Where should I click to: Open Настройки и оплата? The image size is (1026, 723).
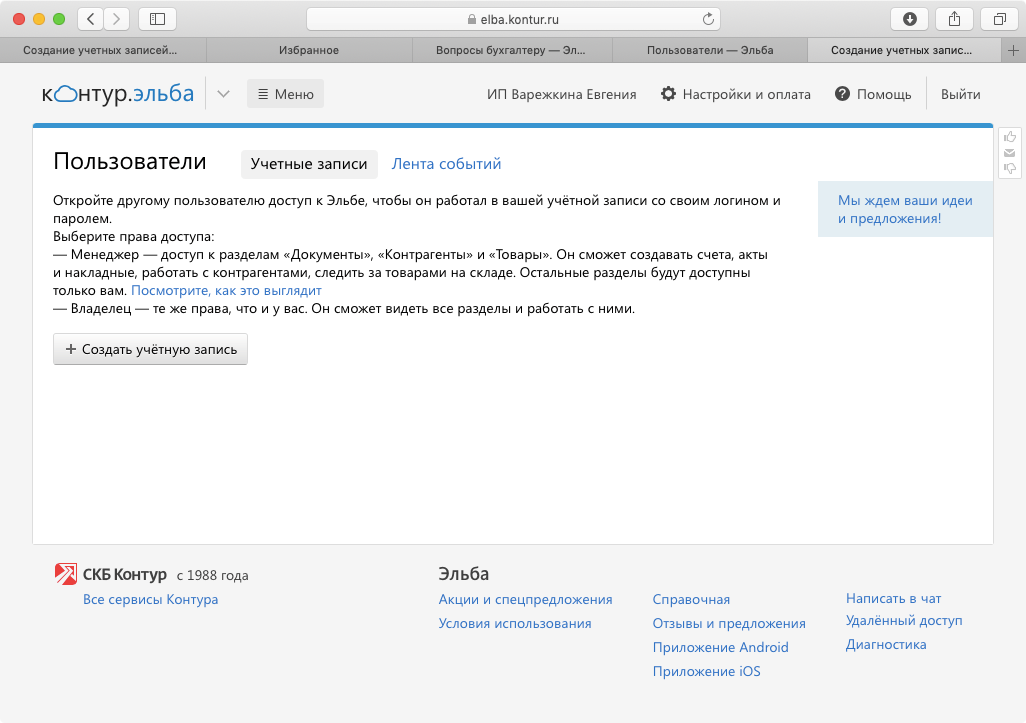point(747,94)
